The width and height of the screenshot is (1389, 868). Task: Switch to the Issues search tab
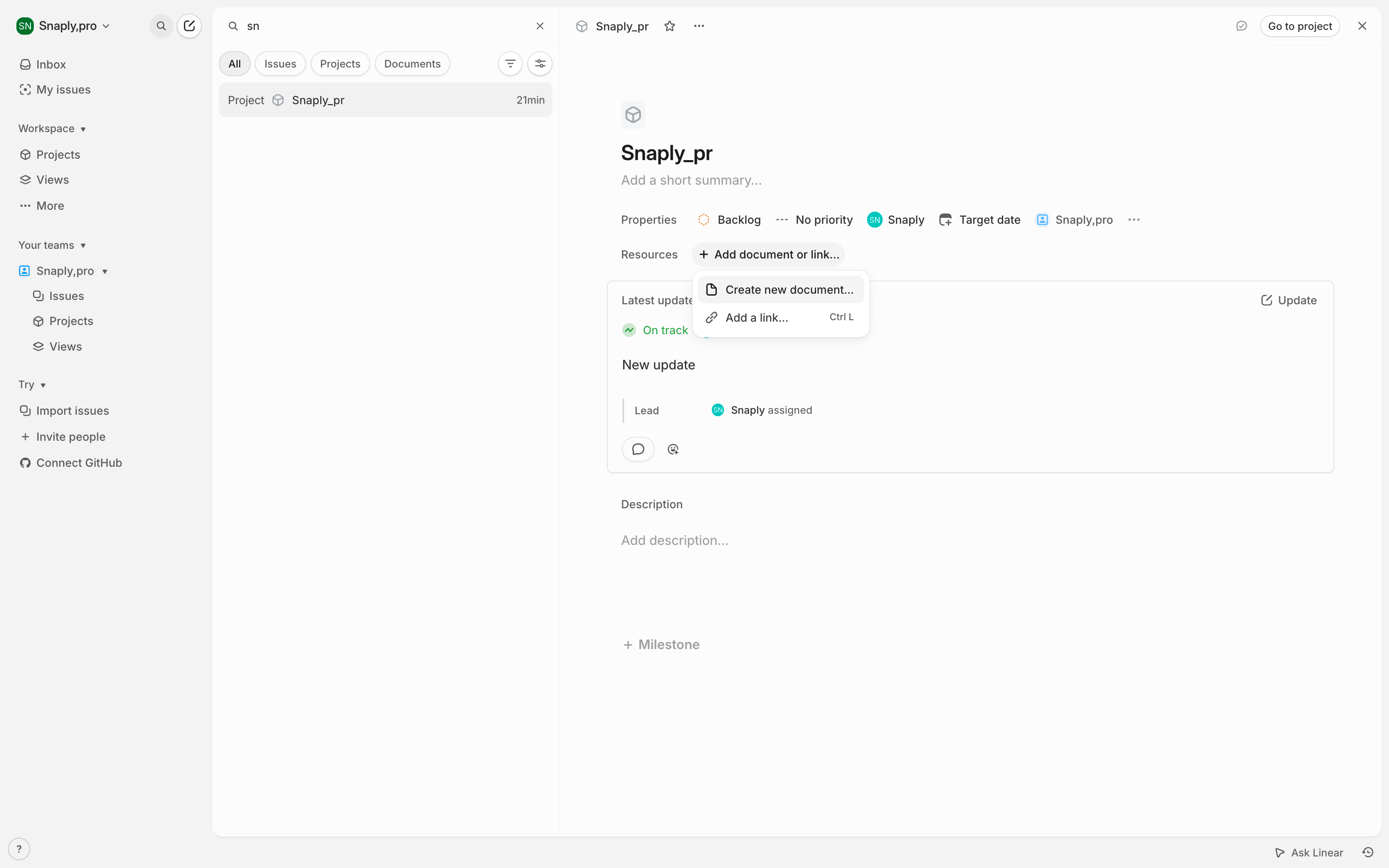click(280, 64)
